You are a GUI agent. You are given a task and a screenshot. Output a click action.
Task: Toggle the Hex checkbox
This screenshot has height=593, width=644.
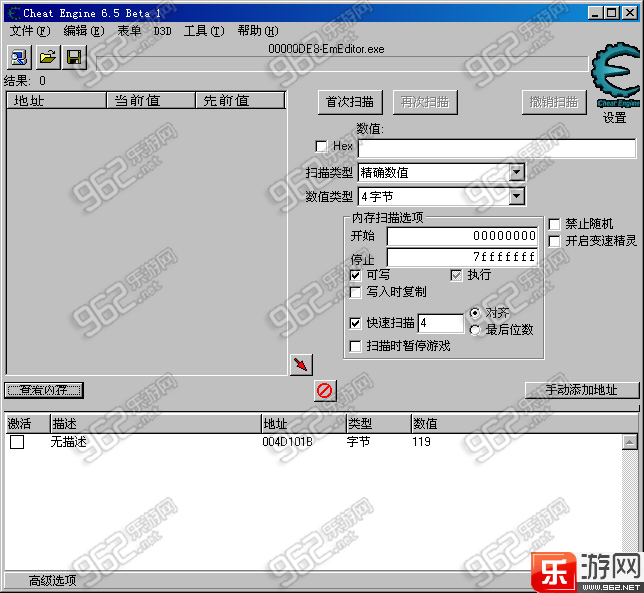pyautogui.click(x=321, y=146)
